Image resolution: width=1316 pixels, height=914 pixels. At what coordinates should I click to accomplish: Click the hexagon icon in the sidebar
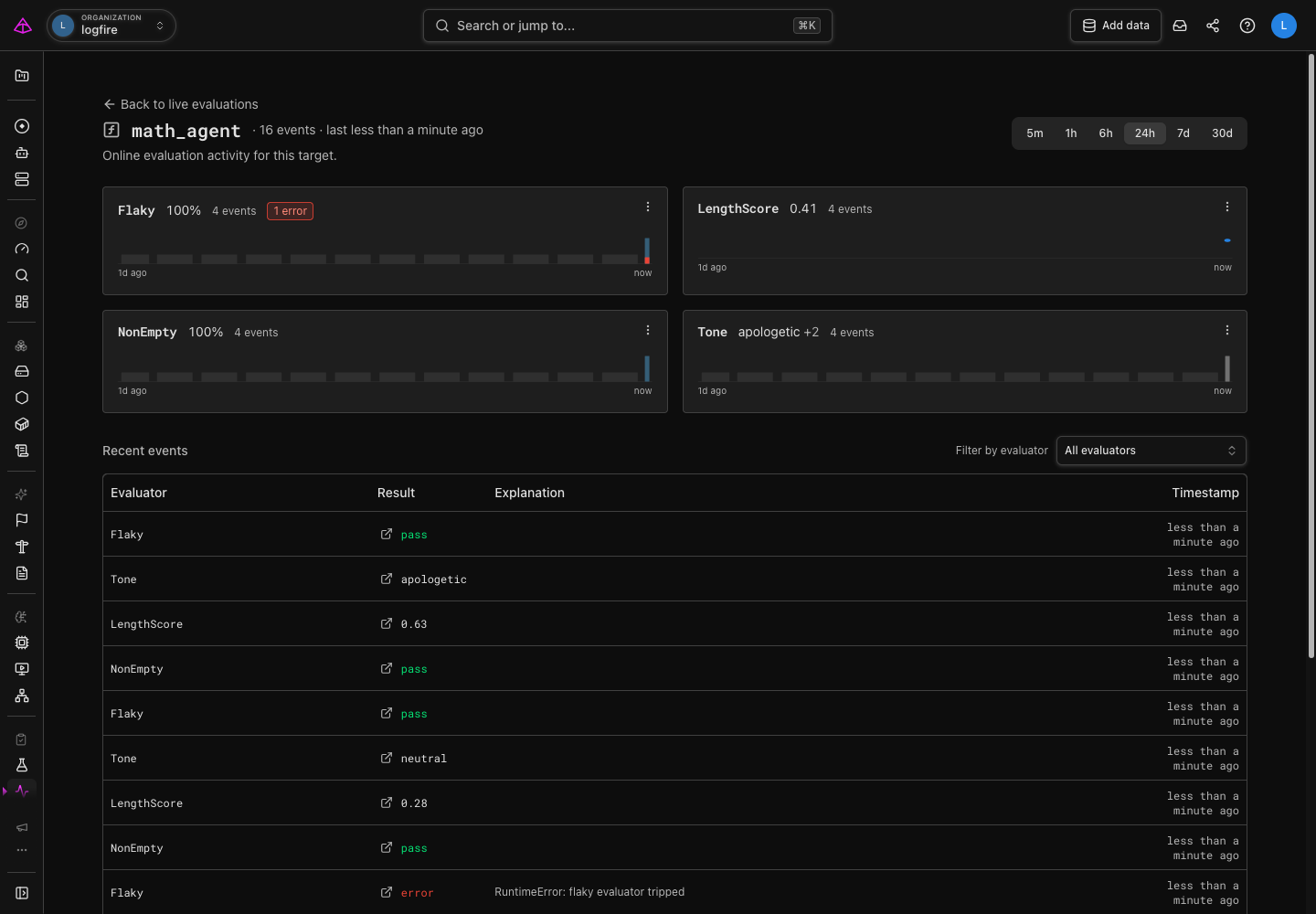click(x=22, y=398)
